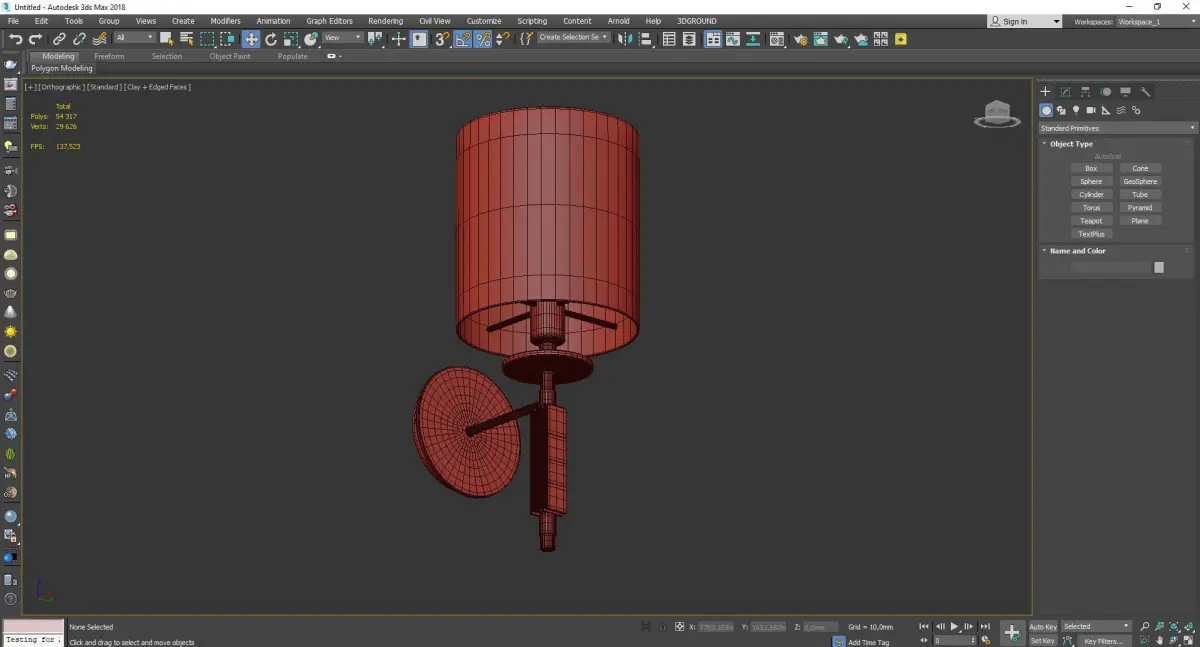Toggle Auto Key animation mode

tap(1043, 627)
